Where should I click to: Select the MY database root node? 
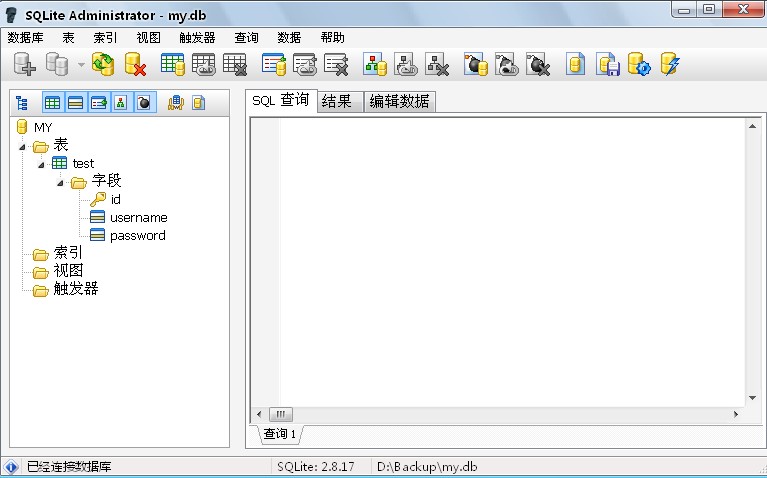[43, 128]
